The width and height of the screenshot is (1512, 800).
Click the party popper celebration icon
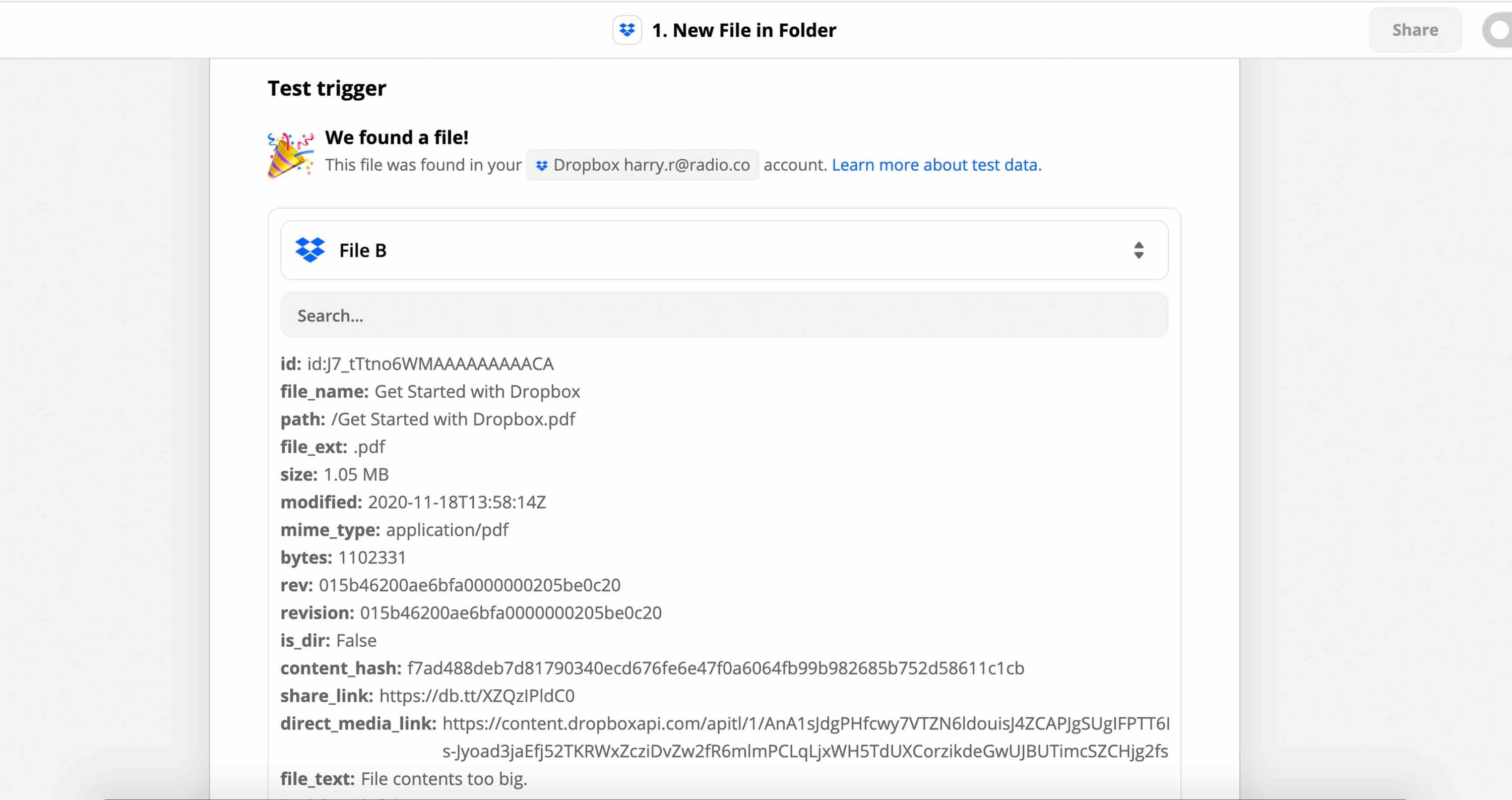coord(289,154)
